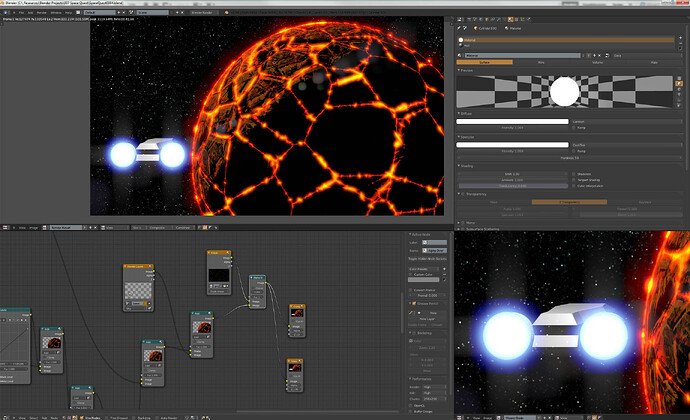Viewport: 690px width, 420px height.
Task: Set preview to monkey icon
Action: point(679,94)
